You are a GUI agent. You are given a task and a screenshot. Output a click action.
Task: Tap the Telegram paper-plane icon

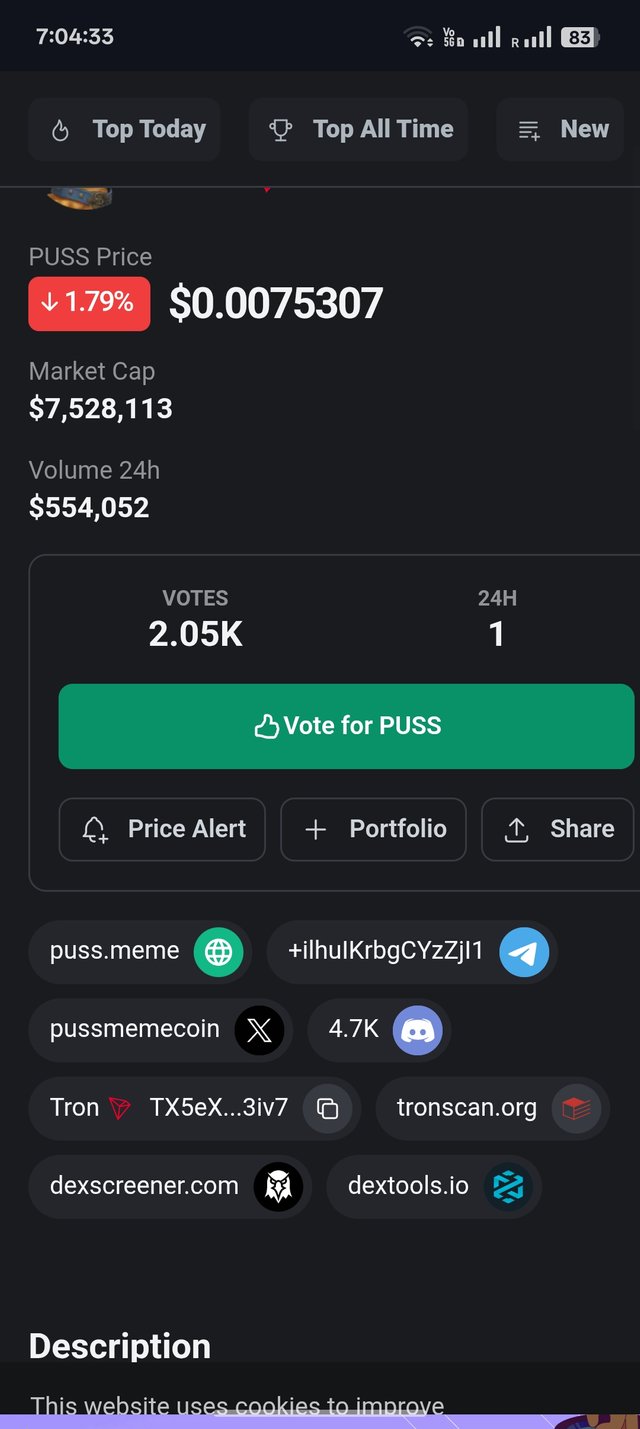(524, 951)
